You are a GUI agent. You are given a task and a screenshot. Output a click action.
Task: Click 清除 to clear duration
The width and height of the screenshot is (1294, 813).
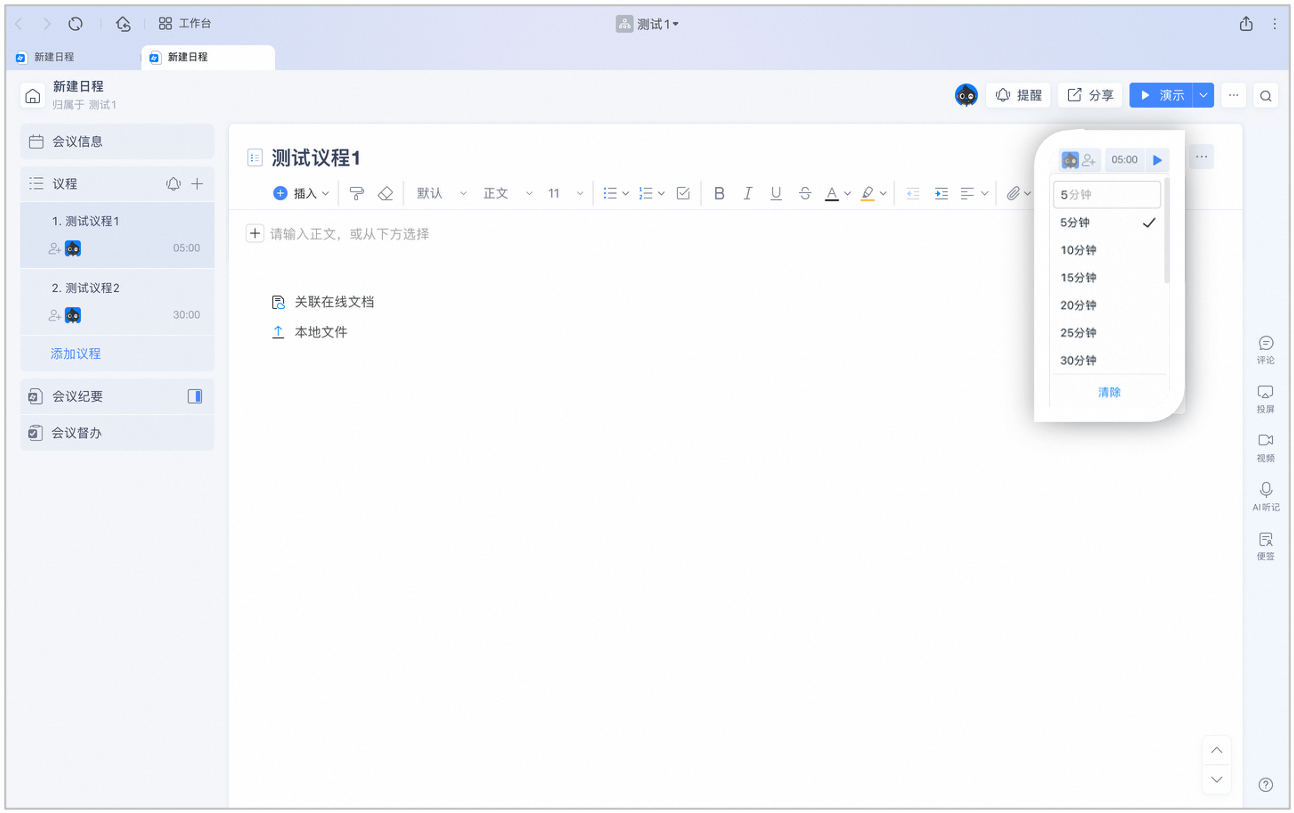[1109, 392]
